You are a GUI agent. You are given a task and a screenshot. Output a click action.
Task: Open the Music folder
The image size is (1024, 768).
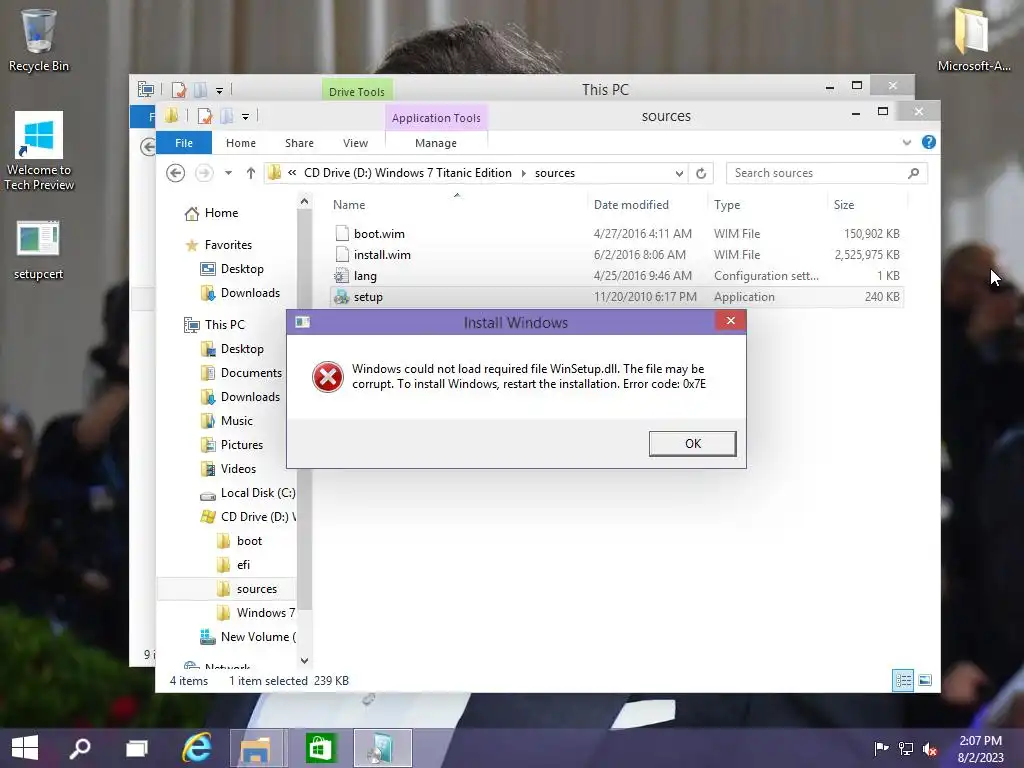point(236,421)
